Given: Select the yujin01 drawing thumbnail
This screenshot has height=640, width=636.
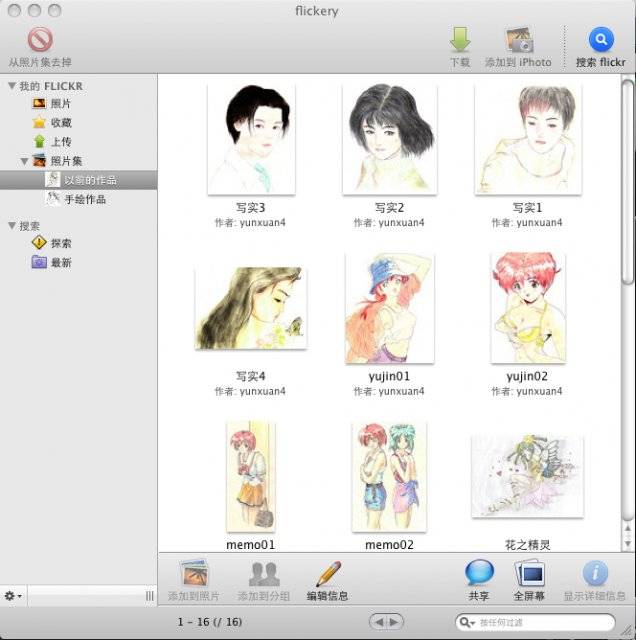Looking at the screenshot, I should tap(388, 308).
